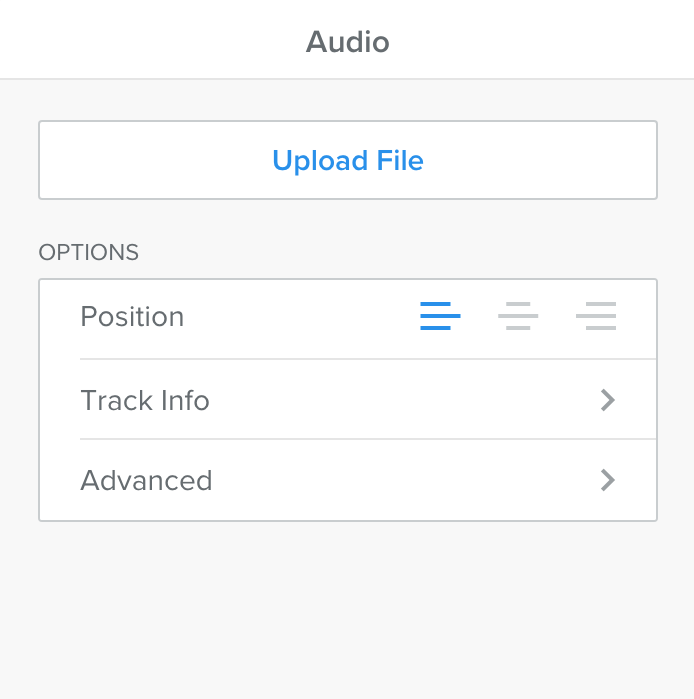Viewport: 694px width, 699px height.
Task: Click the 'Position' label
Action: [132, 317]
